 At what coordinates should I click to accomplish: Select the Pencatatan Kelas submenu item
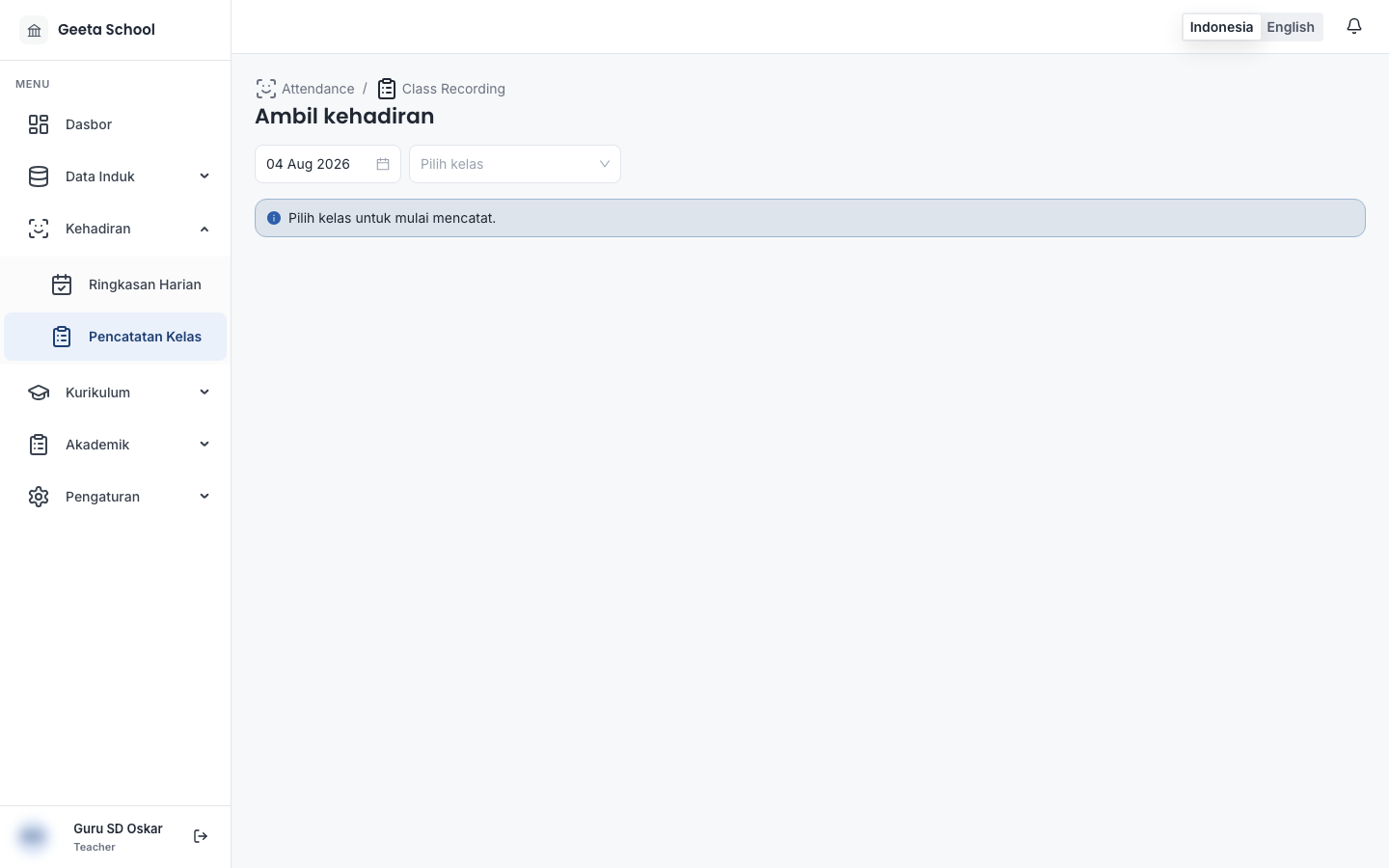pos(116,337)
